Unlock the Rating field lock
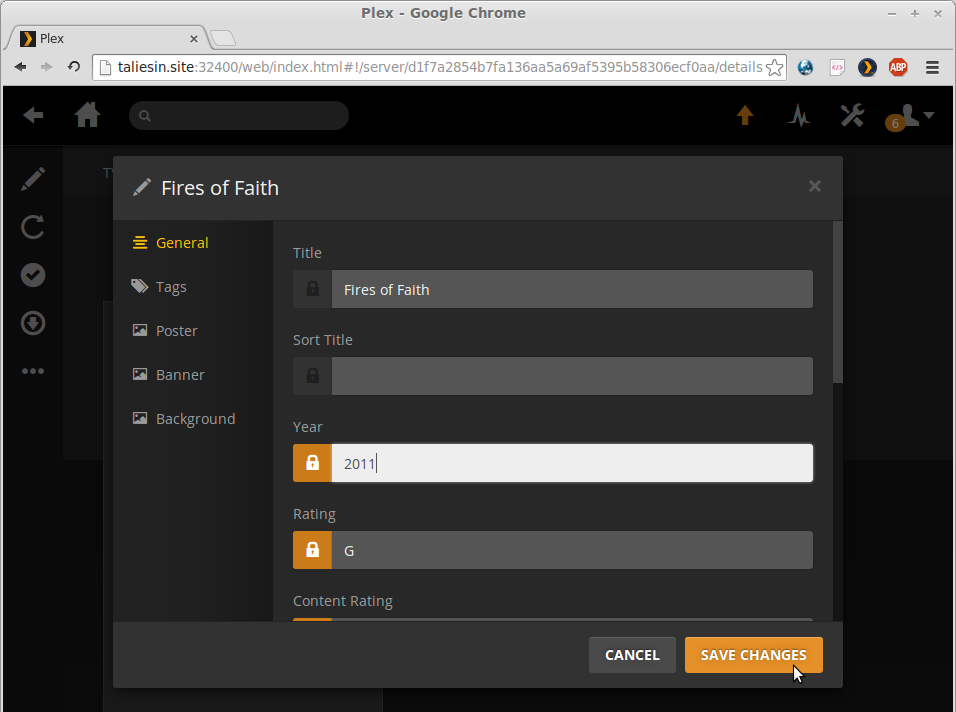Image resolution: width=956 pixels, height=712 pixels. pyautogui.click(x=312, y=550)
